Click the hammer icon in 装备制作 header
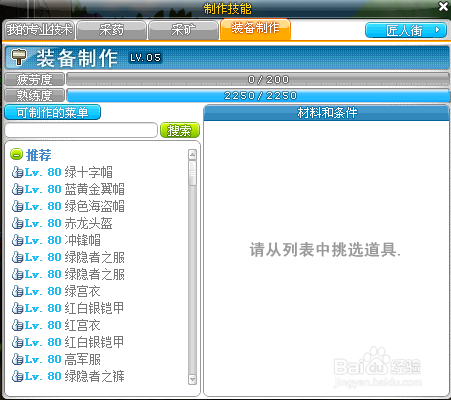This screenshot has height=400, width=451. click(x=18, y=57)
